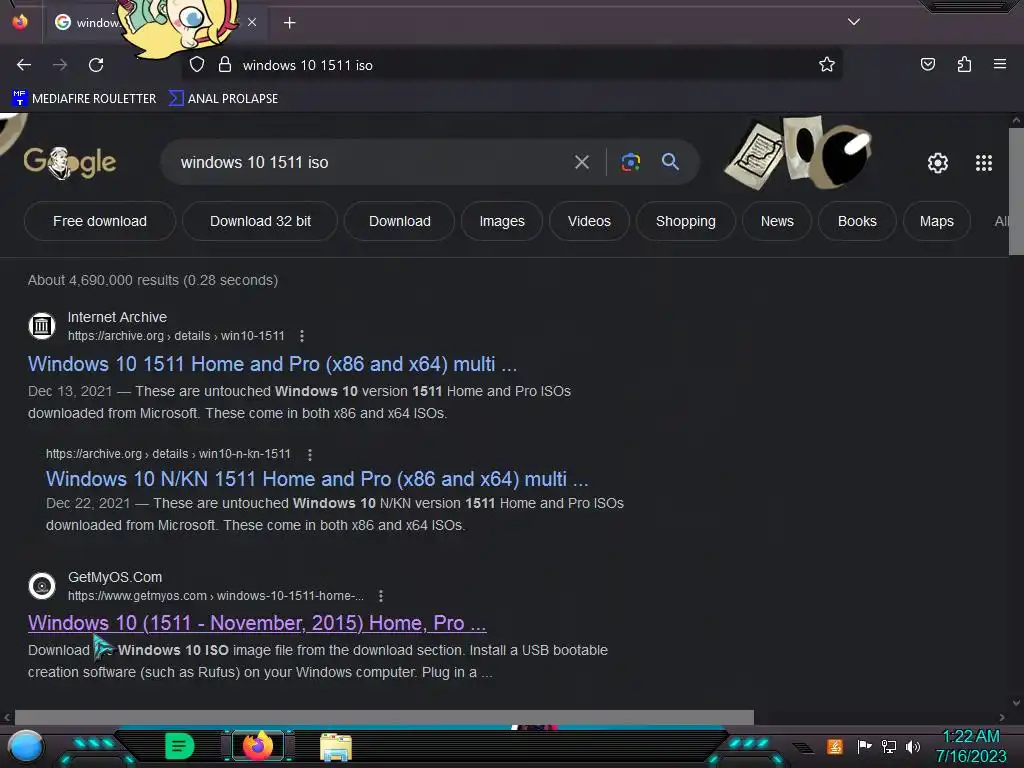Open the ANAL PROLAPSE bookmark

point(223,99)
